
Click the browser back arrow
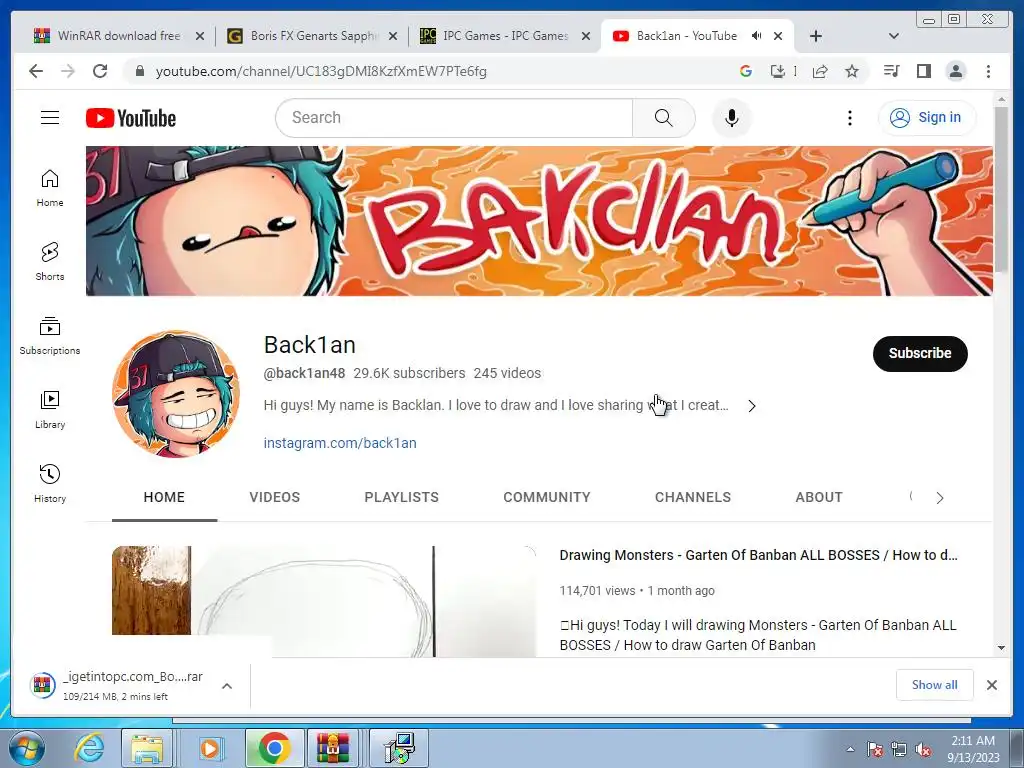point(36,71)
